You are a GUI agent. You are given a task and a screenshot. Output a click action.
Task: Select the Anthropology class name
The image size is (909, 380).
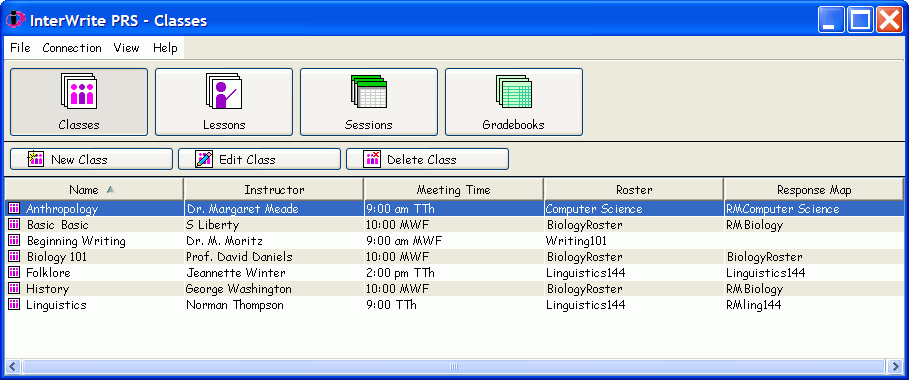pyautogui.click(x=62, y=209)
